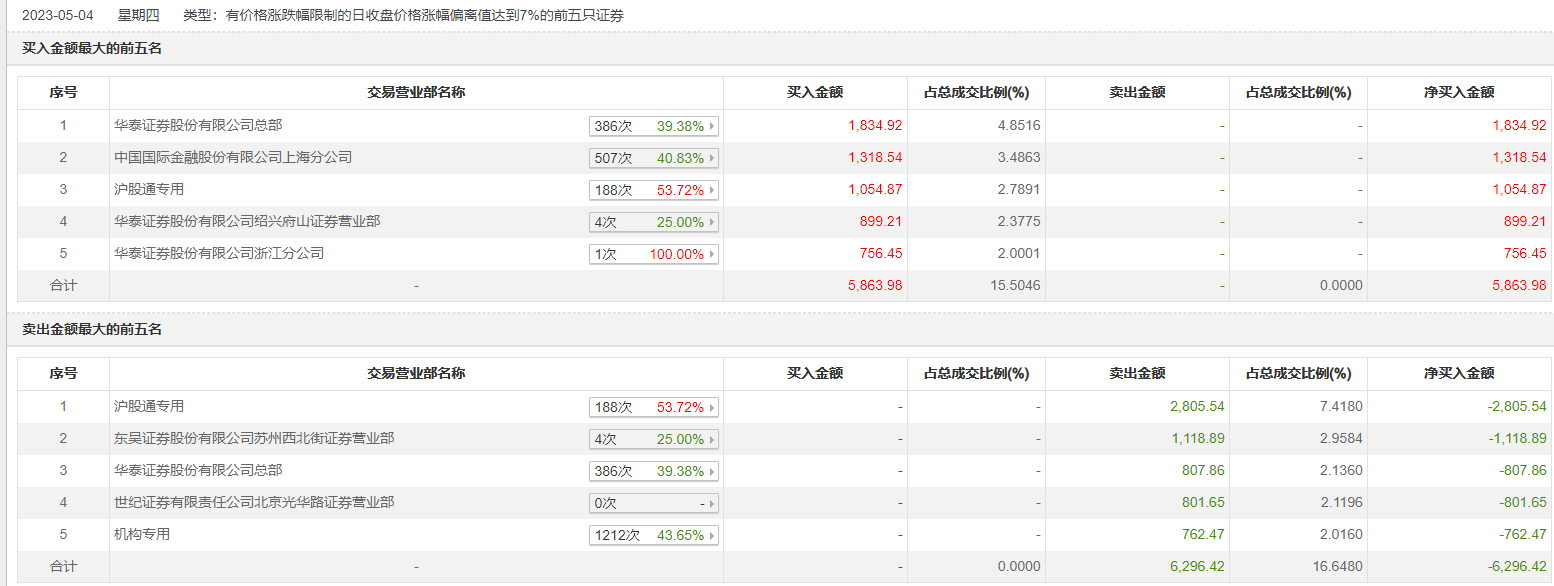Click the 卖出金额最大的前五名 section heading
Viewport: 1554px width, 586px height.
click(x=92, y=329)
